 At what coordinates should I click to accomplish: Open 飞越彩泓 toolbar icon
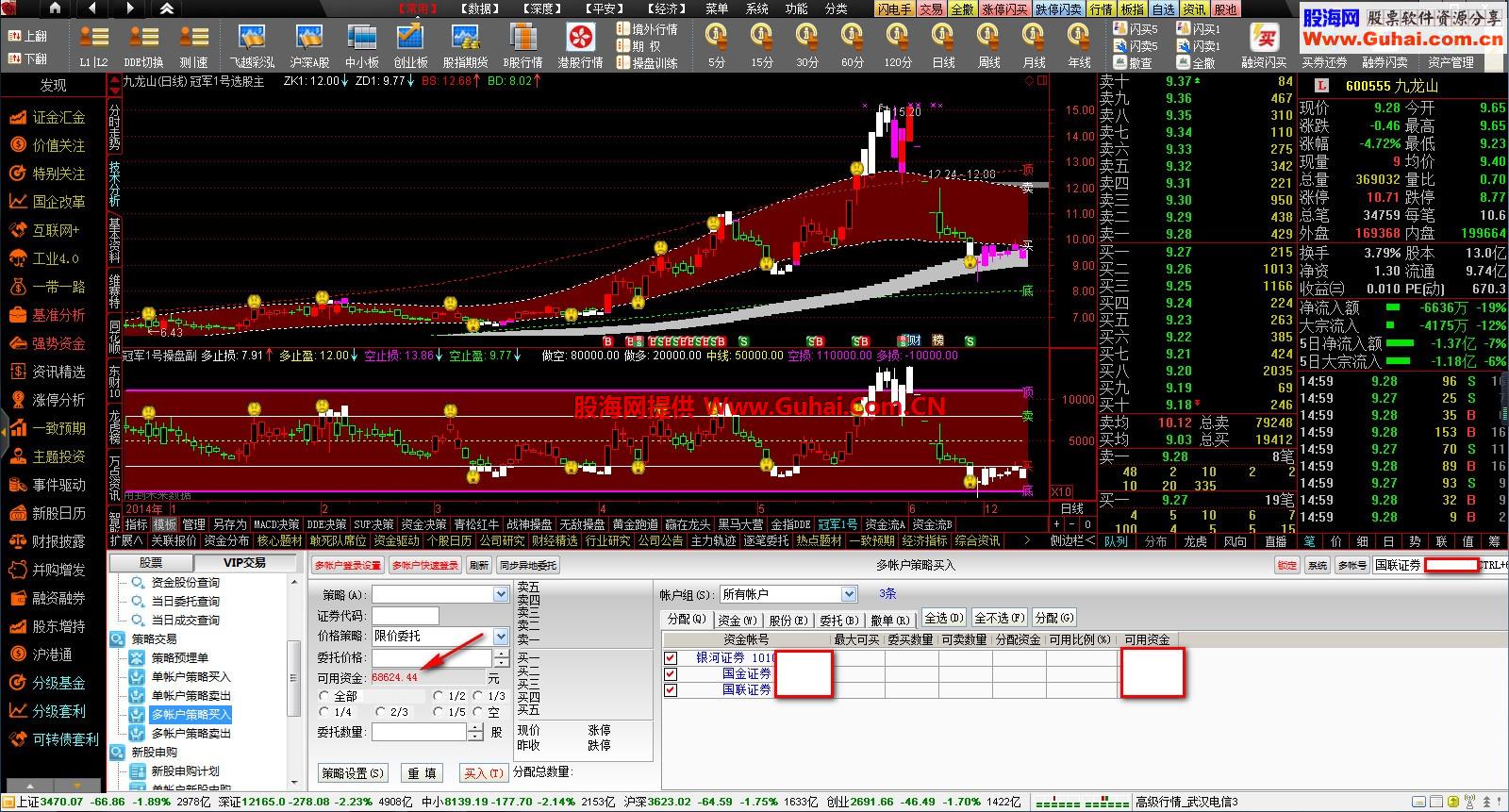252,45
